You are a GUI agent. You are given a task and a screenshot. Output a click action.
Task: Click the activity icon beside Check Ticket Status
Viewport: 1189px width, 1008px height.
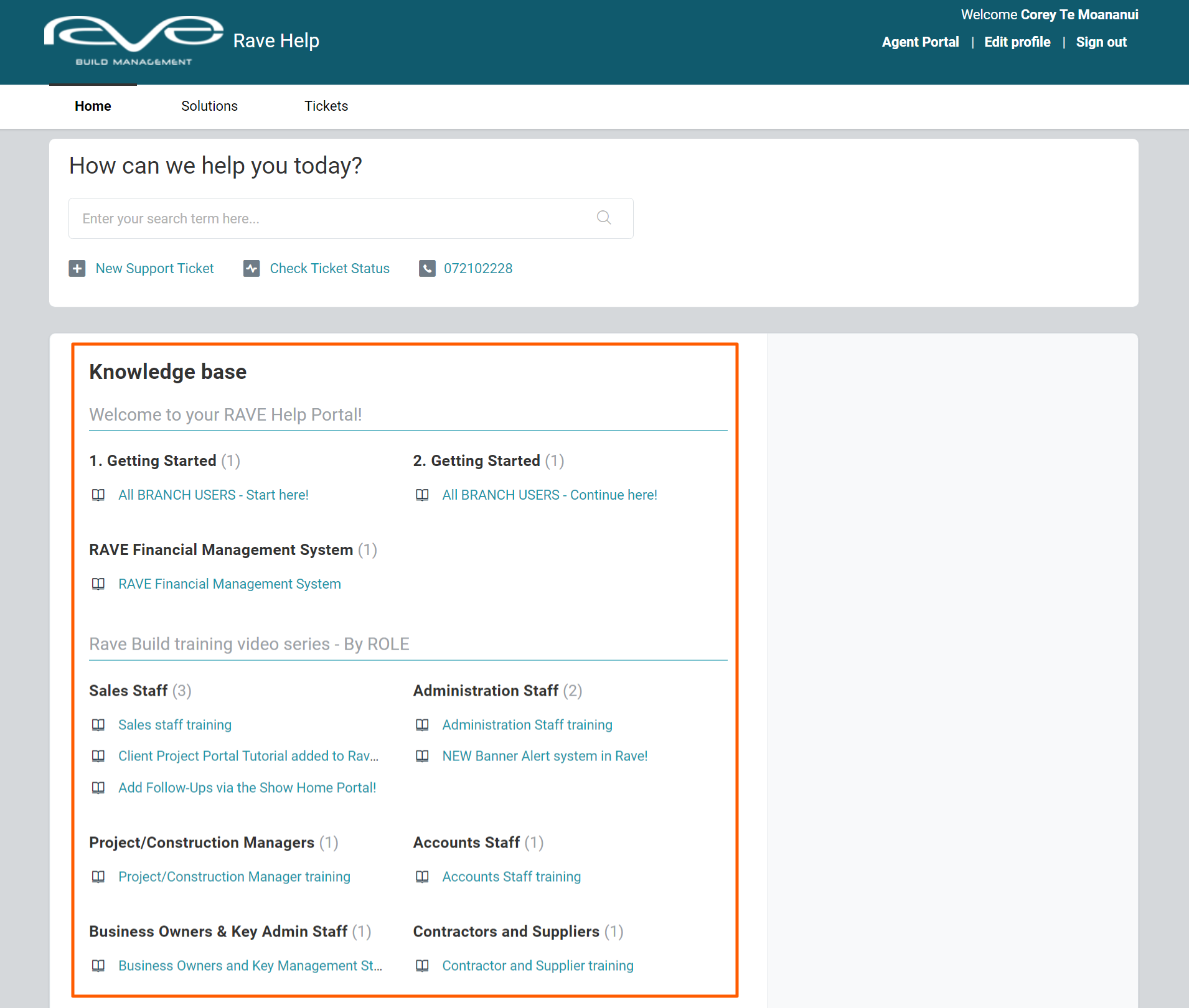pos(251,269)
